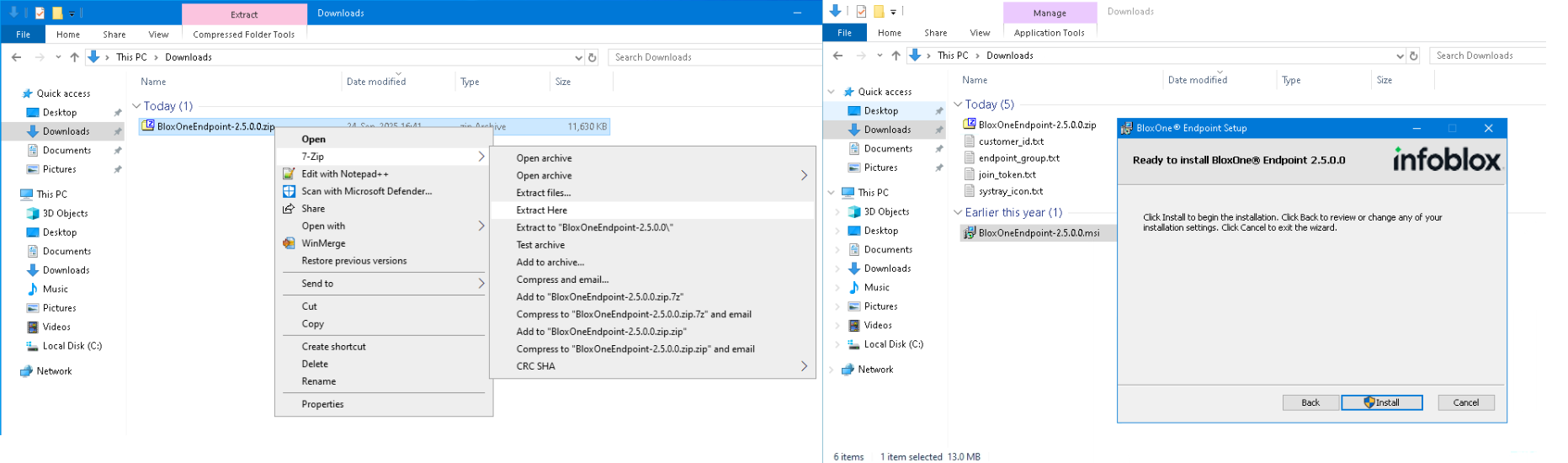Open the CRC SHA submenu arrow
Image resolution: width=1568 pixels, height=463 pixels.
click(x=804, y=366)
